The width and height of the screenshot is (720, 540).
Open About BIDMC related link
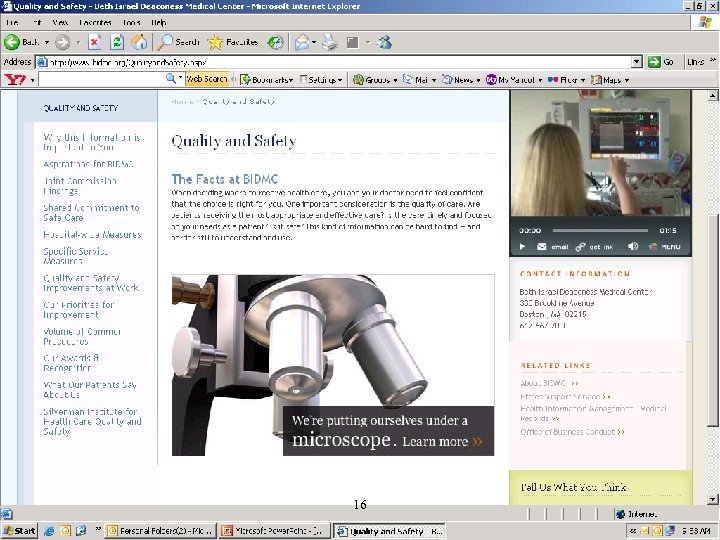click(x=549, y=383)
